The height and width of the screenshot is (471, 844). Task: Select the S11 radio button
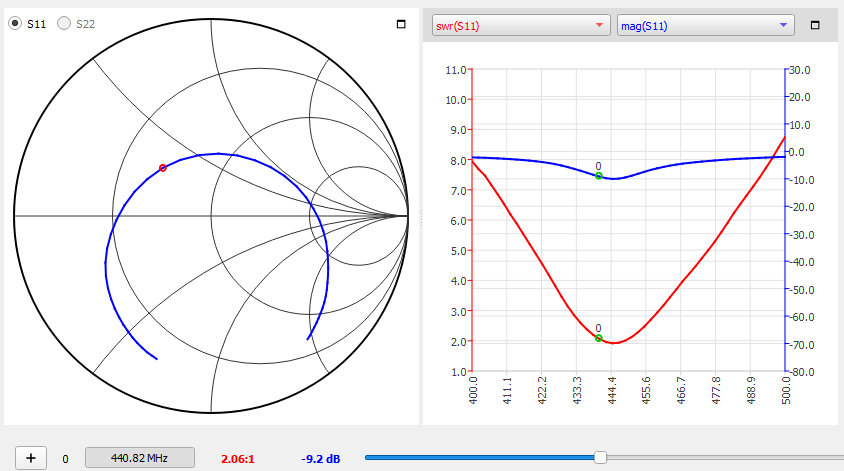pyautogui.click(x=15, y=24)
